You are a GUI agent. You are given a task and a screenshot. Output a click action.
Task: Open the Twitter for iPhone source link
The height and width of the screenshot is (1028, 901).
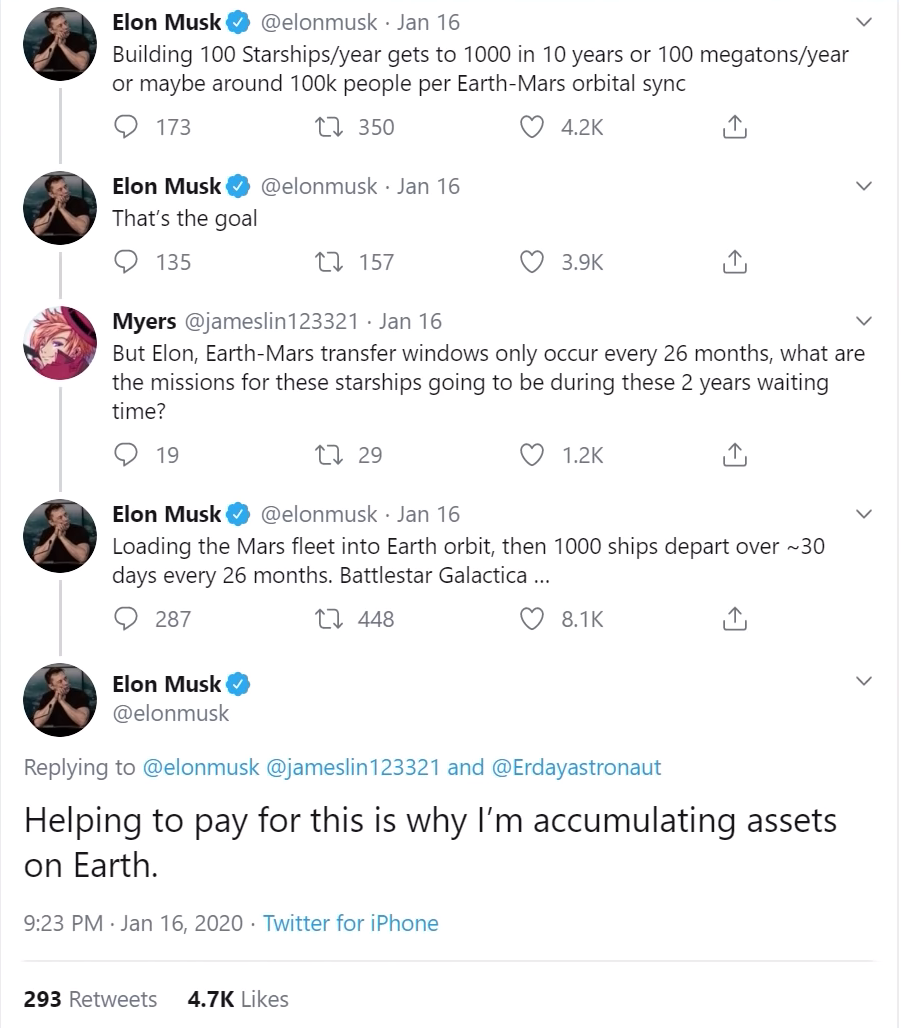point(350,923)
